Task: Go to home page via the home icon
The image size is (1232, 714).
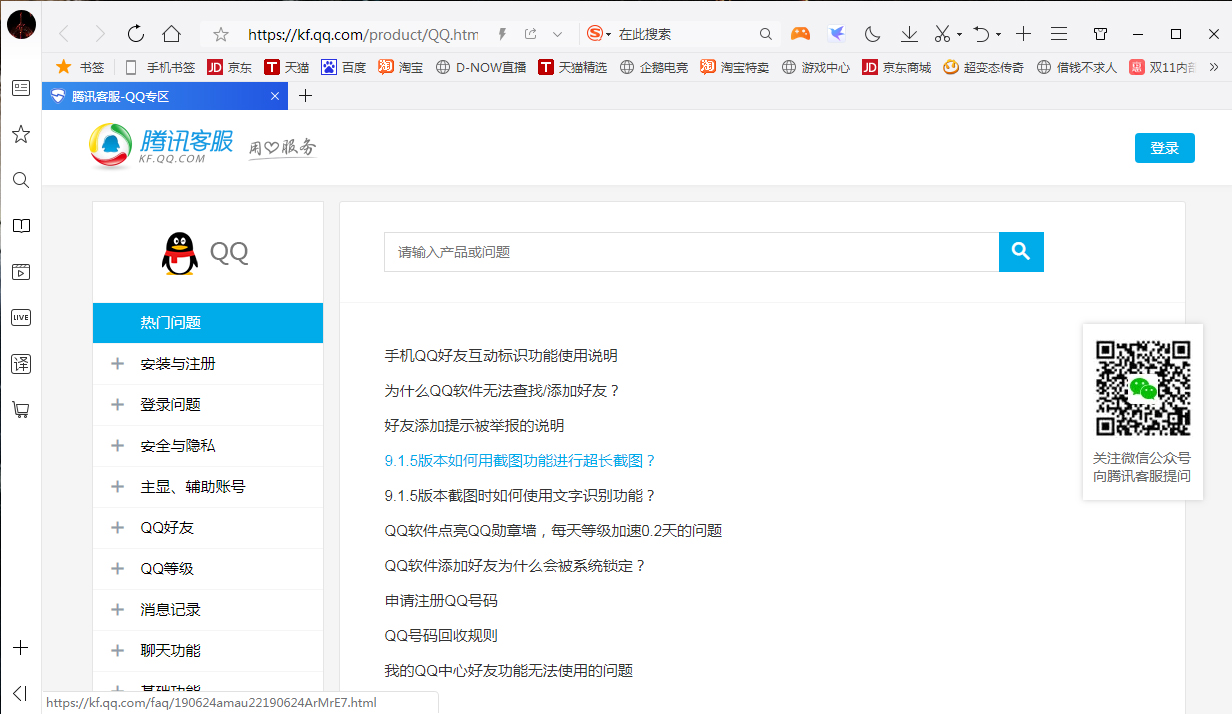Action: [171, 32]
